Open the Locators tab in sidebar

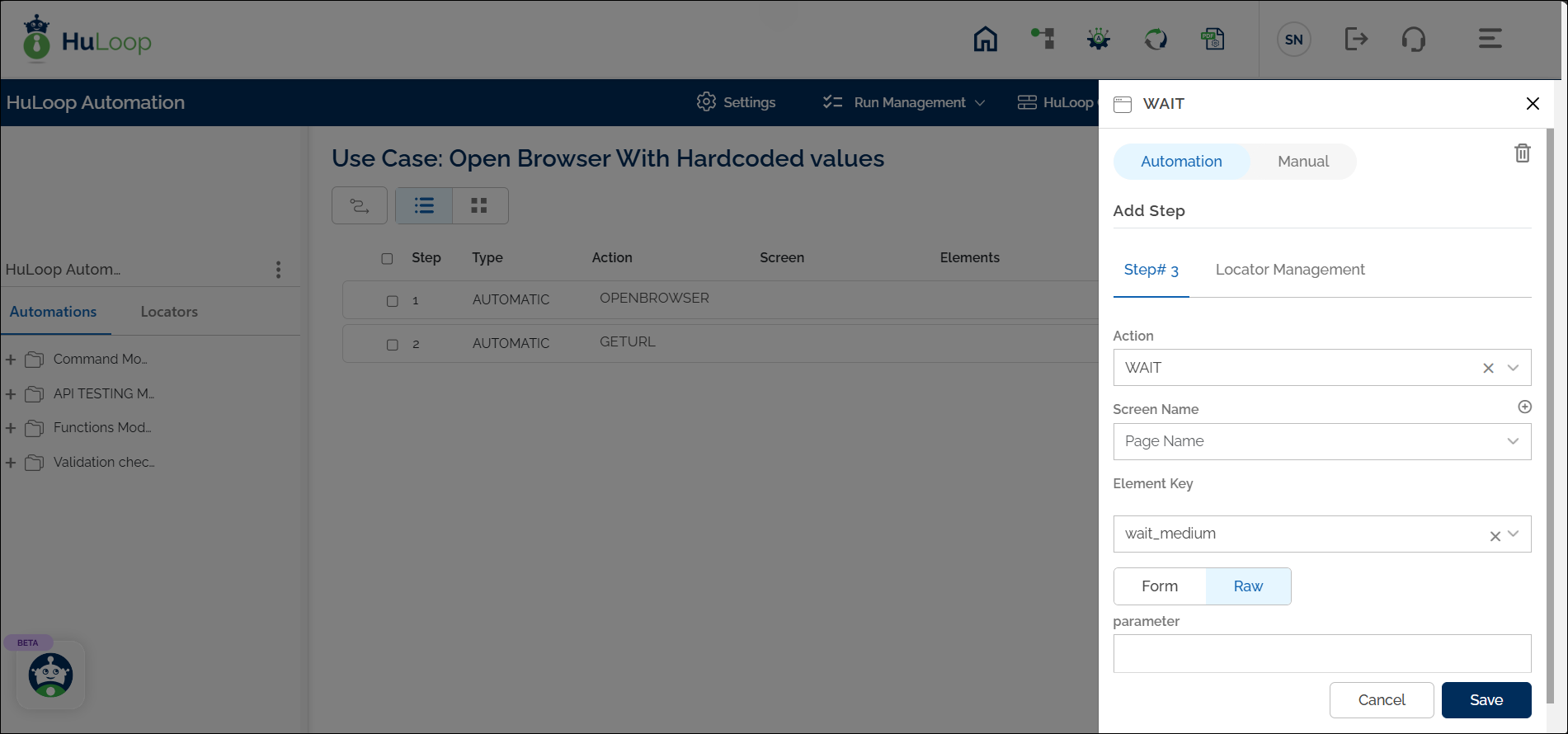coord(169,312)
